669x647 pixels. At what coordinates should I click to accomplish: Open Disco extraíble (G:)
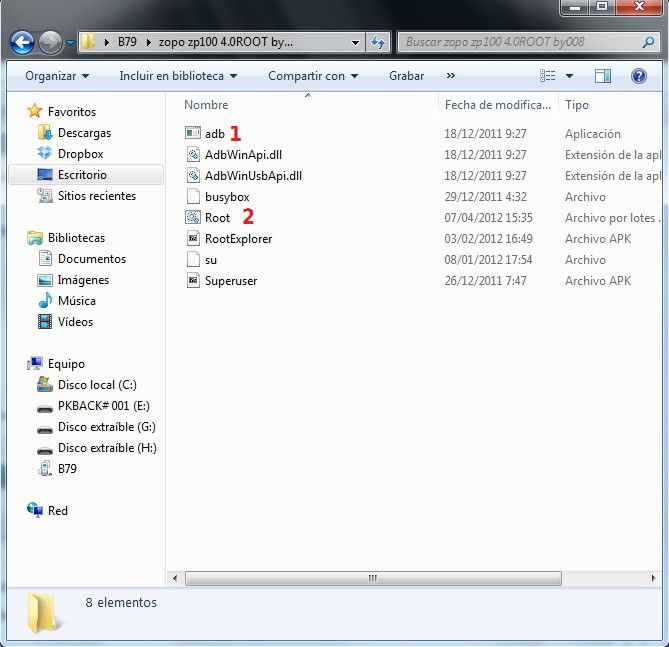coord(107,427)
